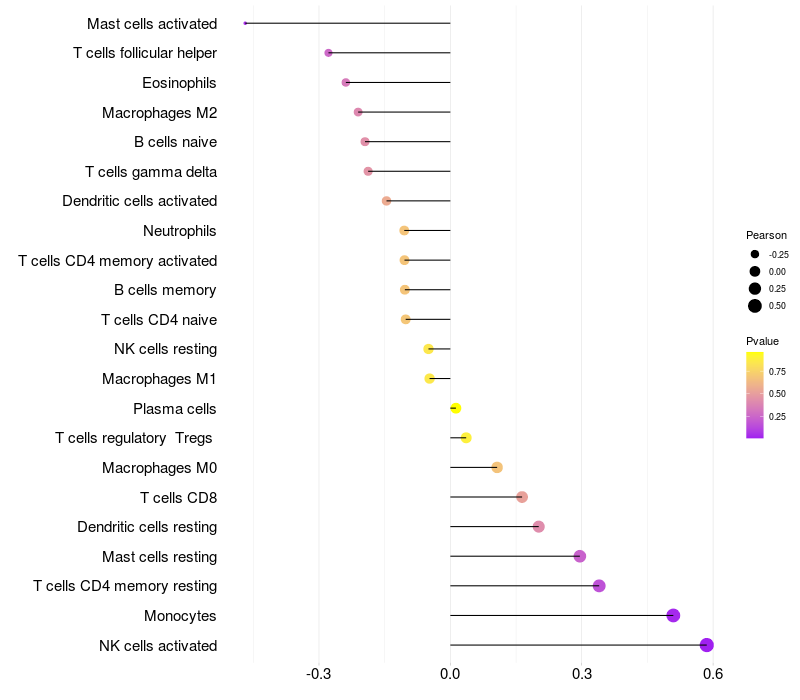
Task: Click the T cells follicular helper dot
Action: click(329, 53)
